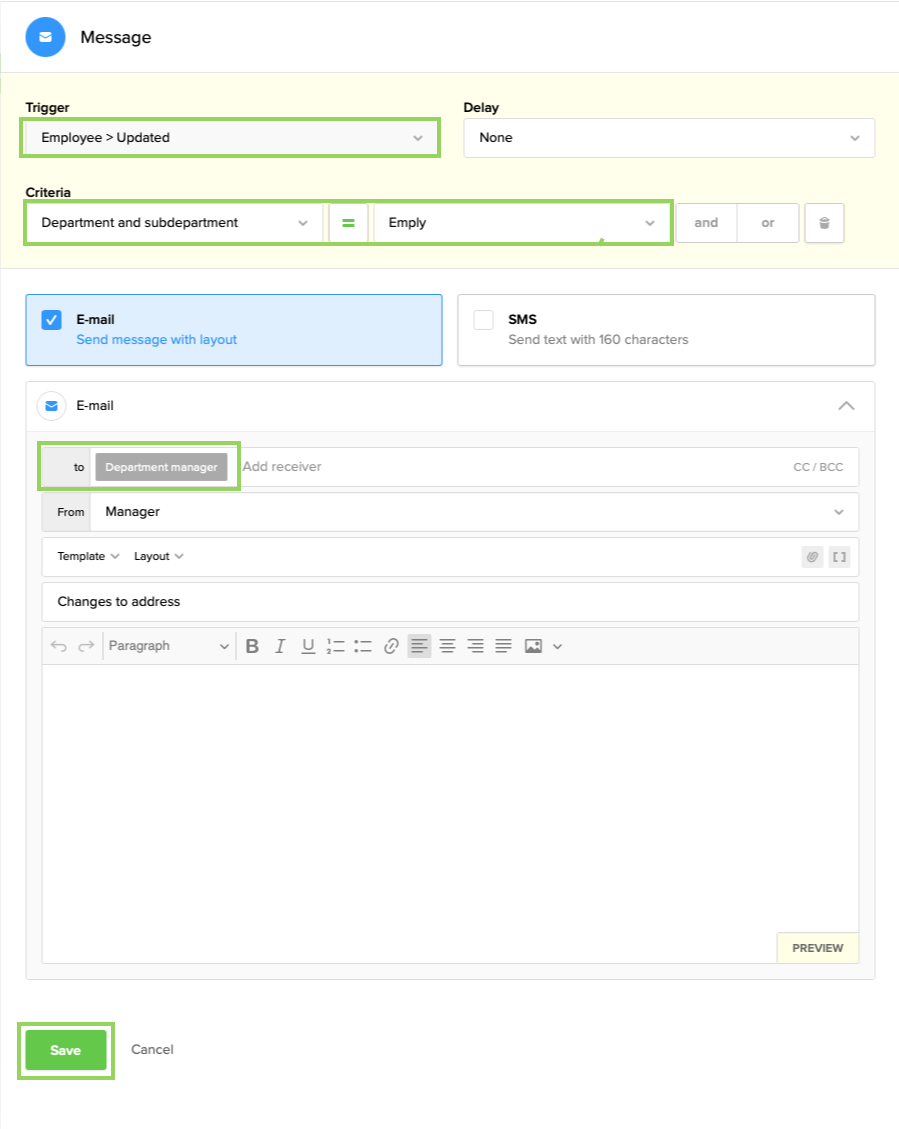Open the Delay dropdown set to None
The image size is (899, 1129).
(668, 138)
